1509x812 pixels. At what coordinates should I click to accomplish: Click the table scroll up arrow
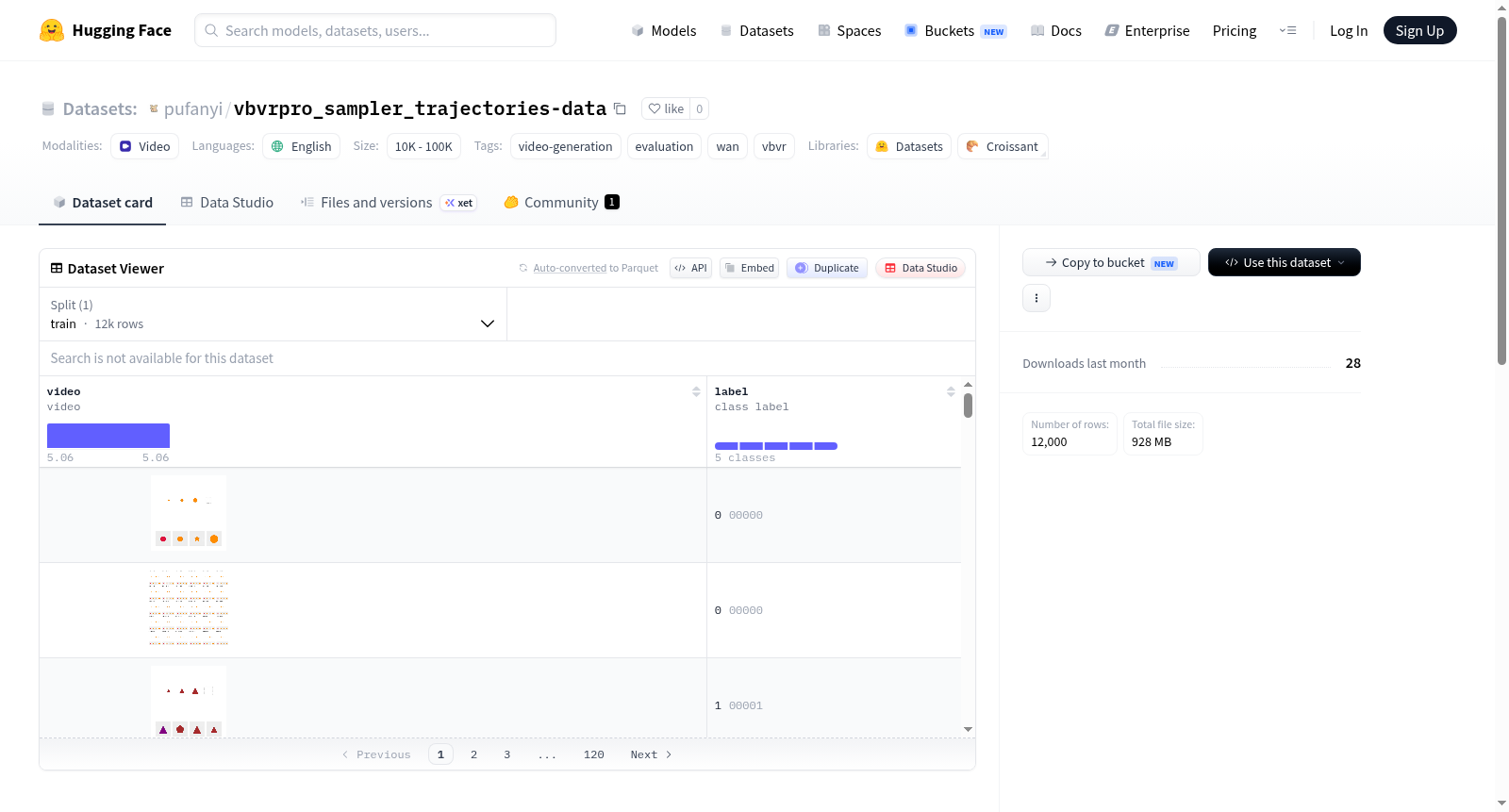point(968,385)
